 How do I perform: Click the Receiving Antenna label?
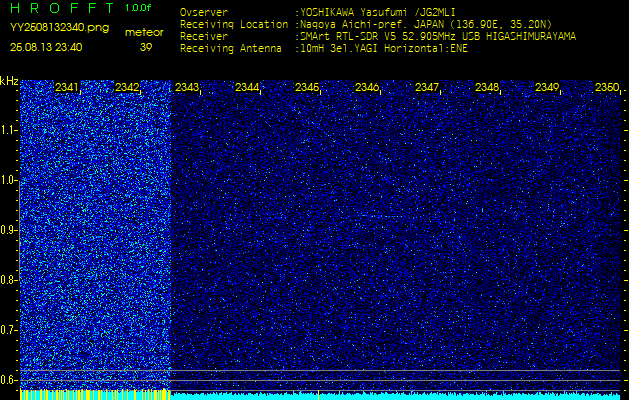click(231, 49)
